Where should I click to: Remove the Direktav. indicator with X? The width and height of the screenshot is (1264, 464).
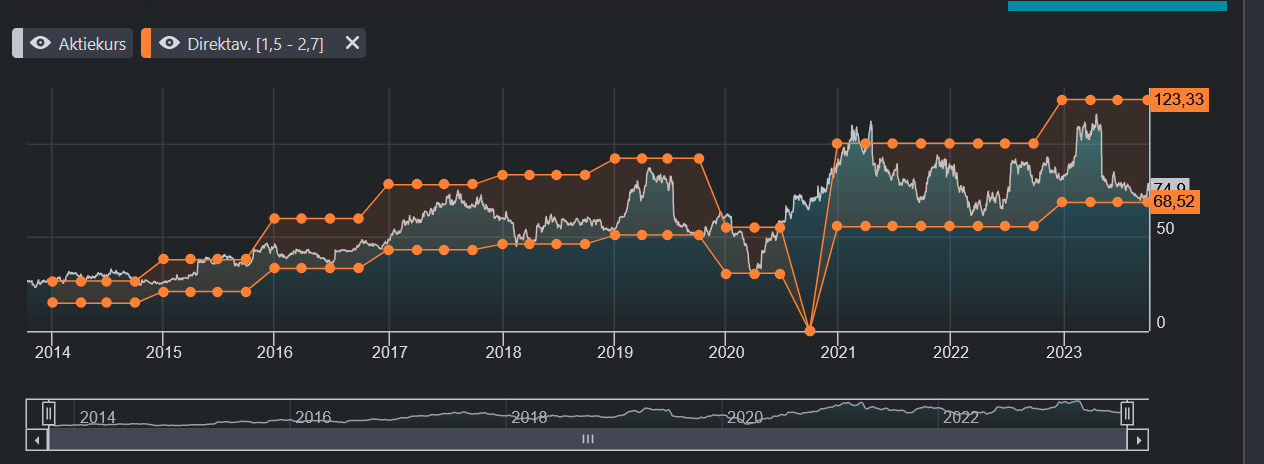pyautogui.click(x=351, y=43)
